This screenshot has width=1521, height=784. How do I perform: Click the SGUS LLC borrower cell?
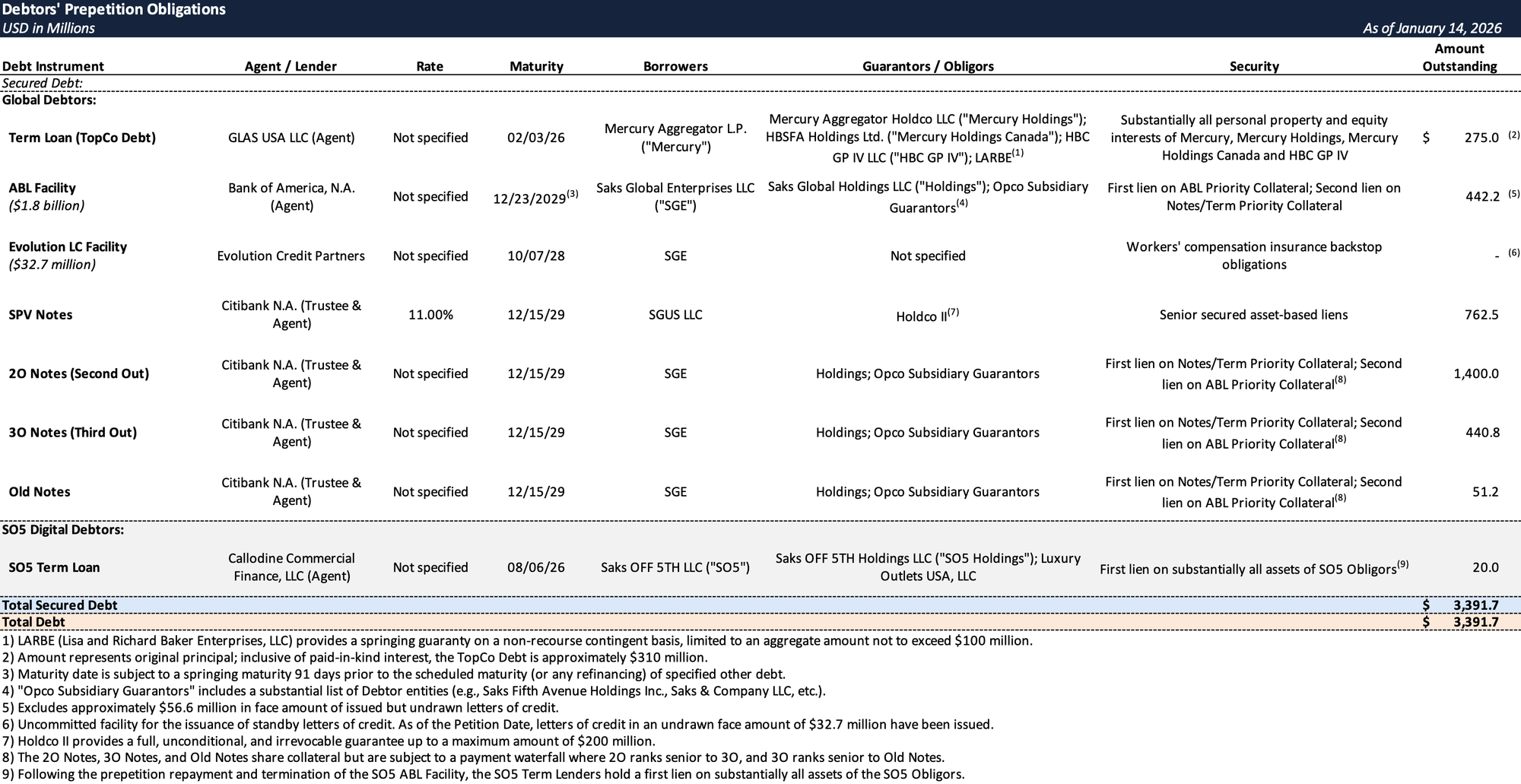click(675, 315)
